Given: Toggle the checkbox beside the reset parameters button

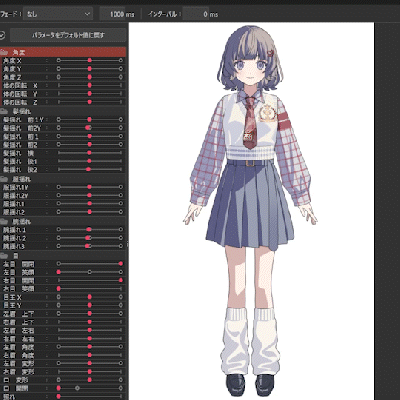Looking at the screenshot, I should pos(2,35).
